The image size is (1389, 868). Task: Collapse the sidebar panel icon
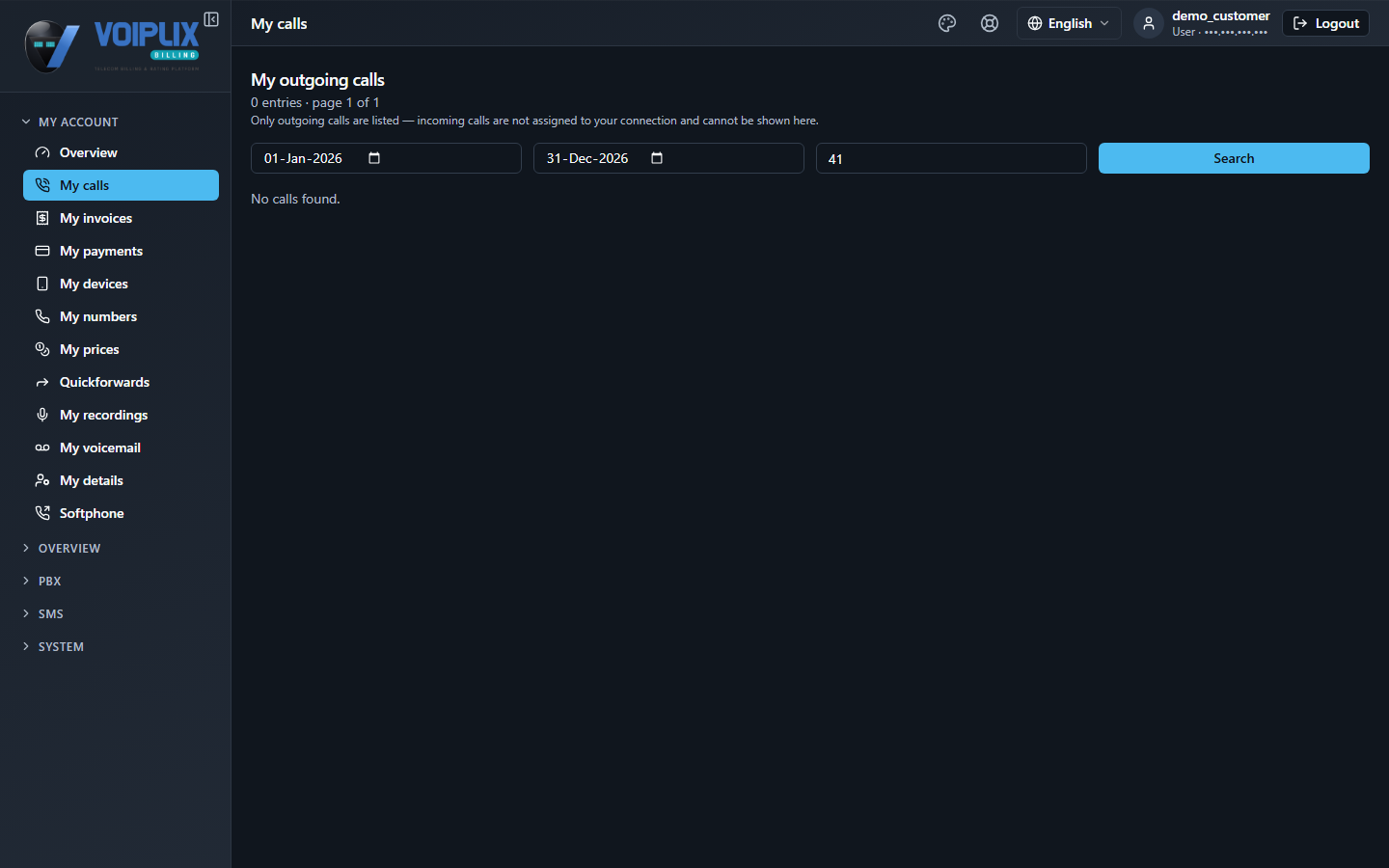211,19
